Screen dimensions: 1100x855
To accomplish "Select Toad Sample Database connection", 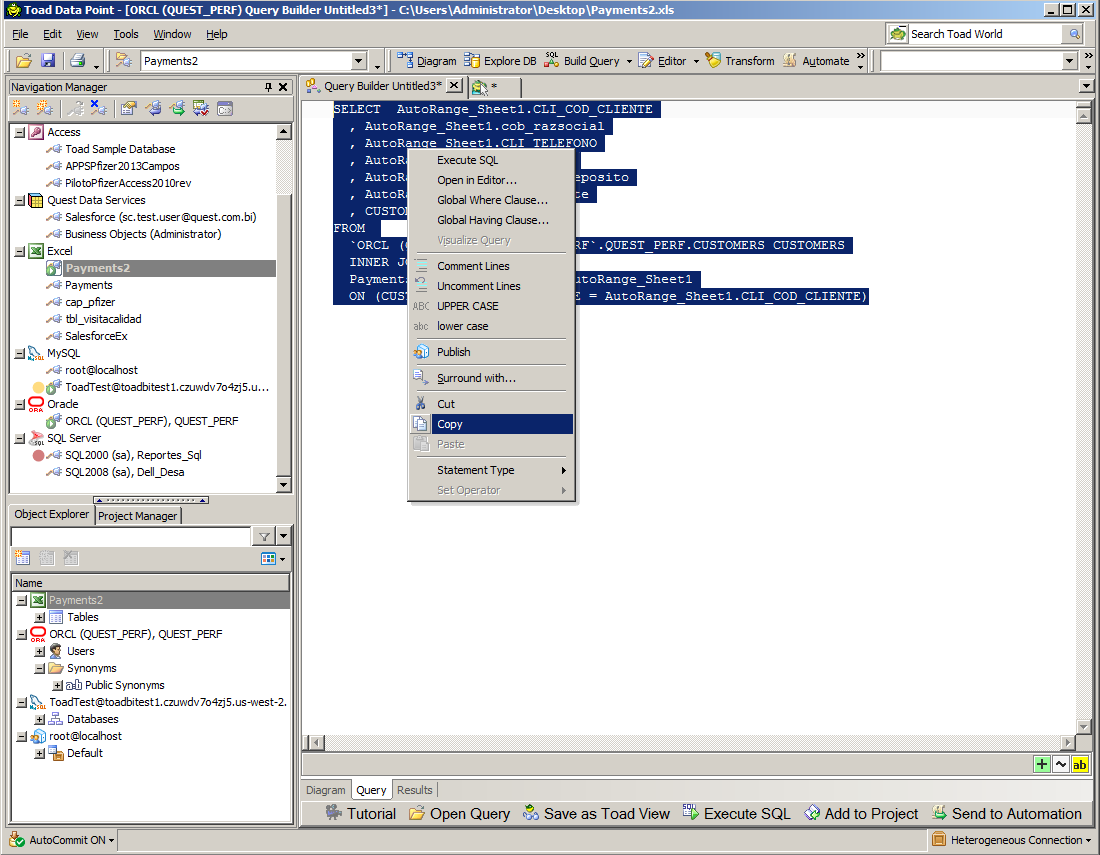I will click(120, 149).
